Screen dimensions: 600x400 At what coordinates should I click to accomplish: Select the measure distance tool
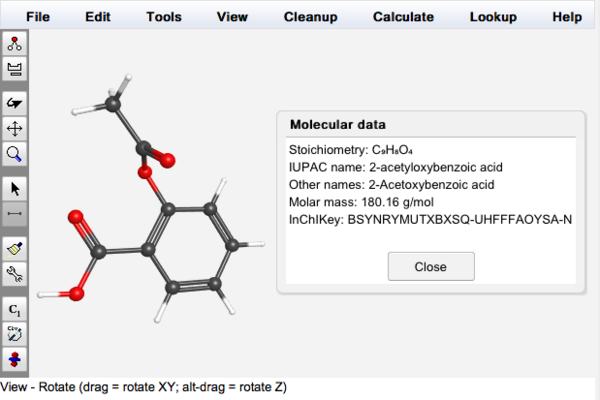coord(16,212)
